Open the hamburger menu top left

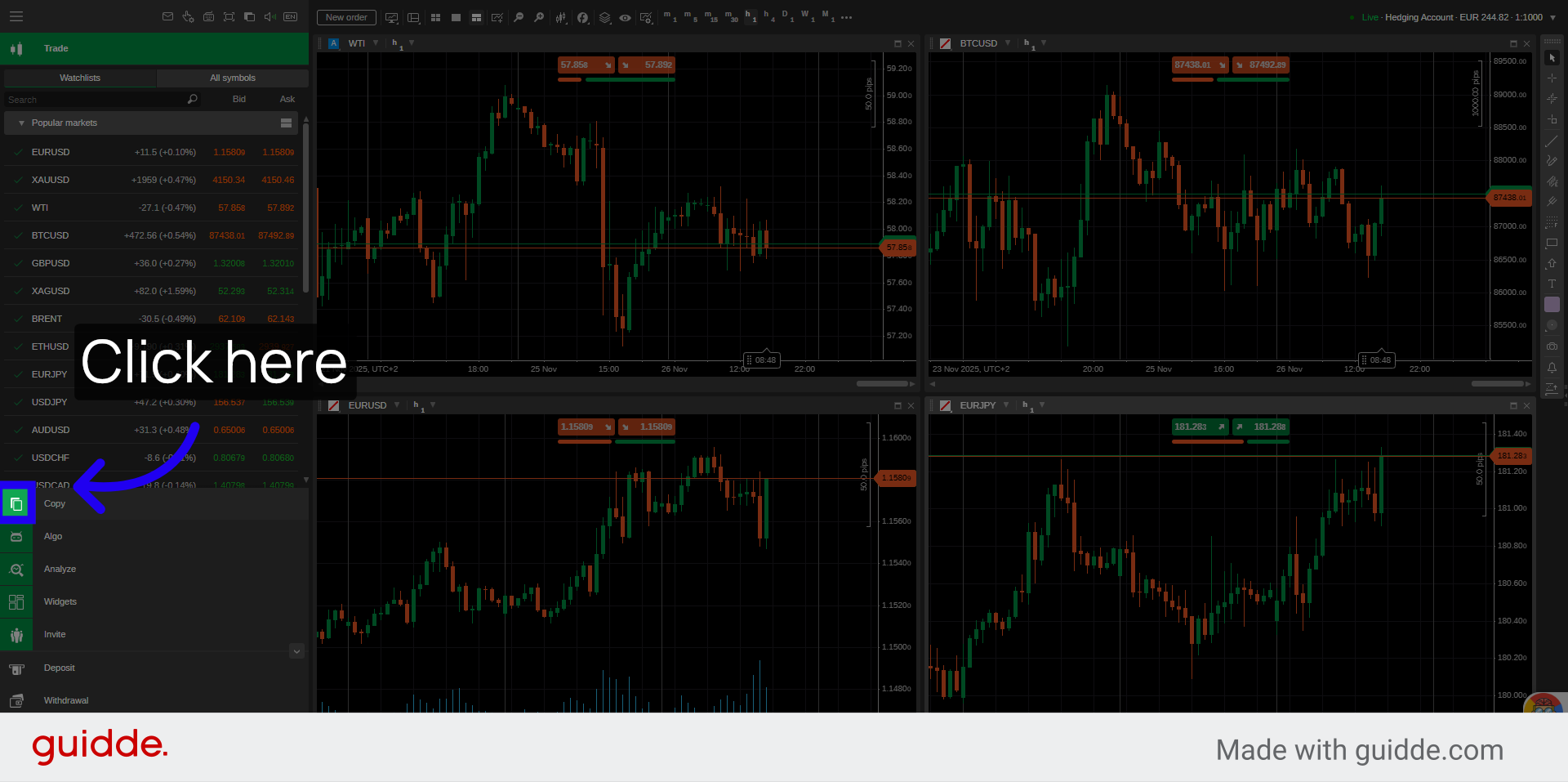tap(15, 16)
